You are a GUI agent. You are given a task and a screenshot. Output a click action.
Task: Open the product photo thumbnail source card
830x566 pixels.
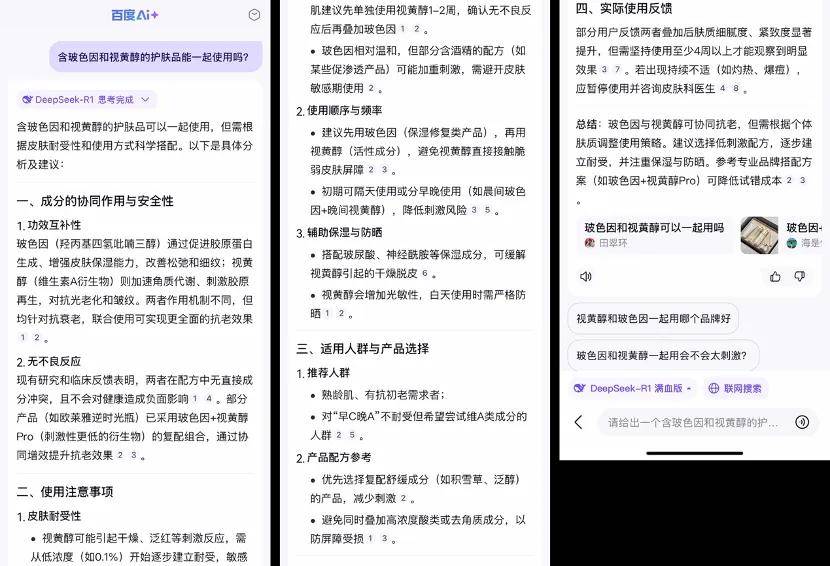click(x=759, y=235)
